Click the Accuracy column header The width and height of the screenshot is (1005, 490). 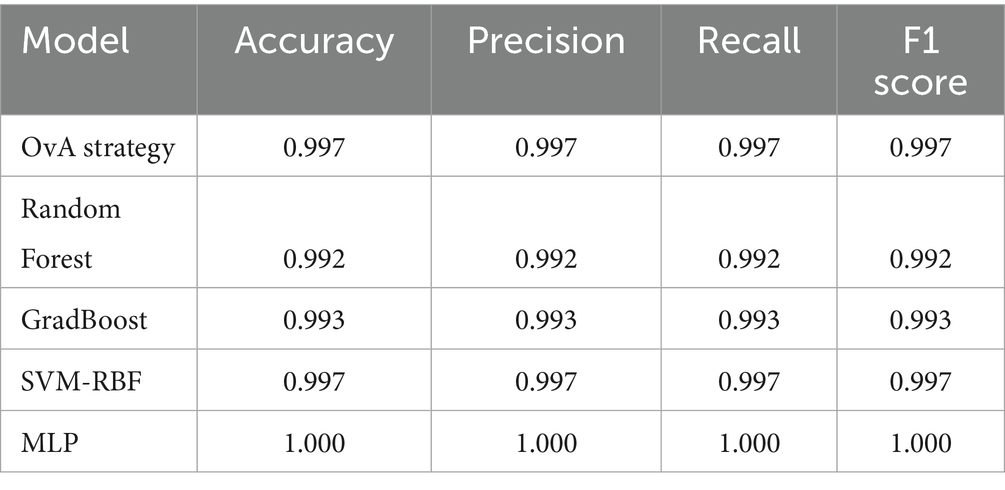[x=314, y=41]
